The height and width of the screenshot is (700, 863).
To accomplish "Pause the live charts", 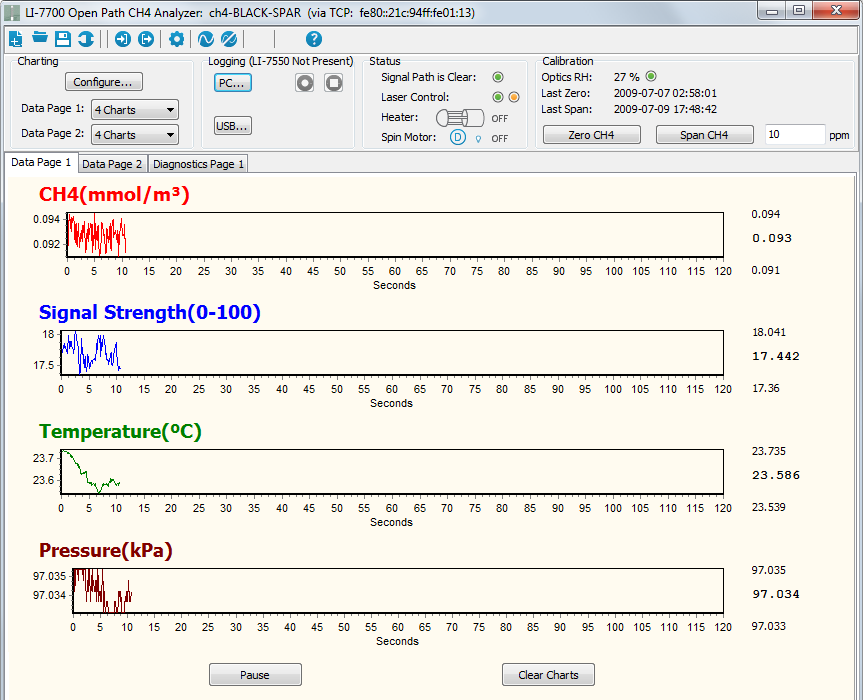I will pyautogui.click(x=255, y=675).
